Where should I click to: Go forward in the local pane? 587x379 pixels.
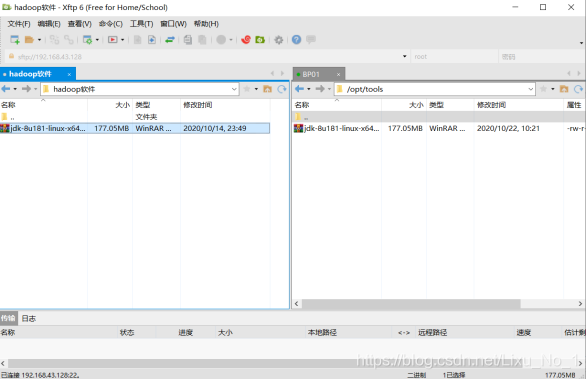point(26,89)
